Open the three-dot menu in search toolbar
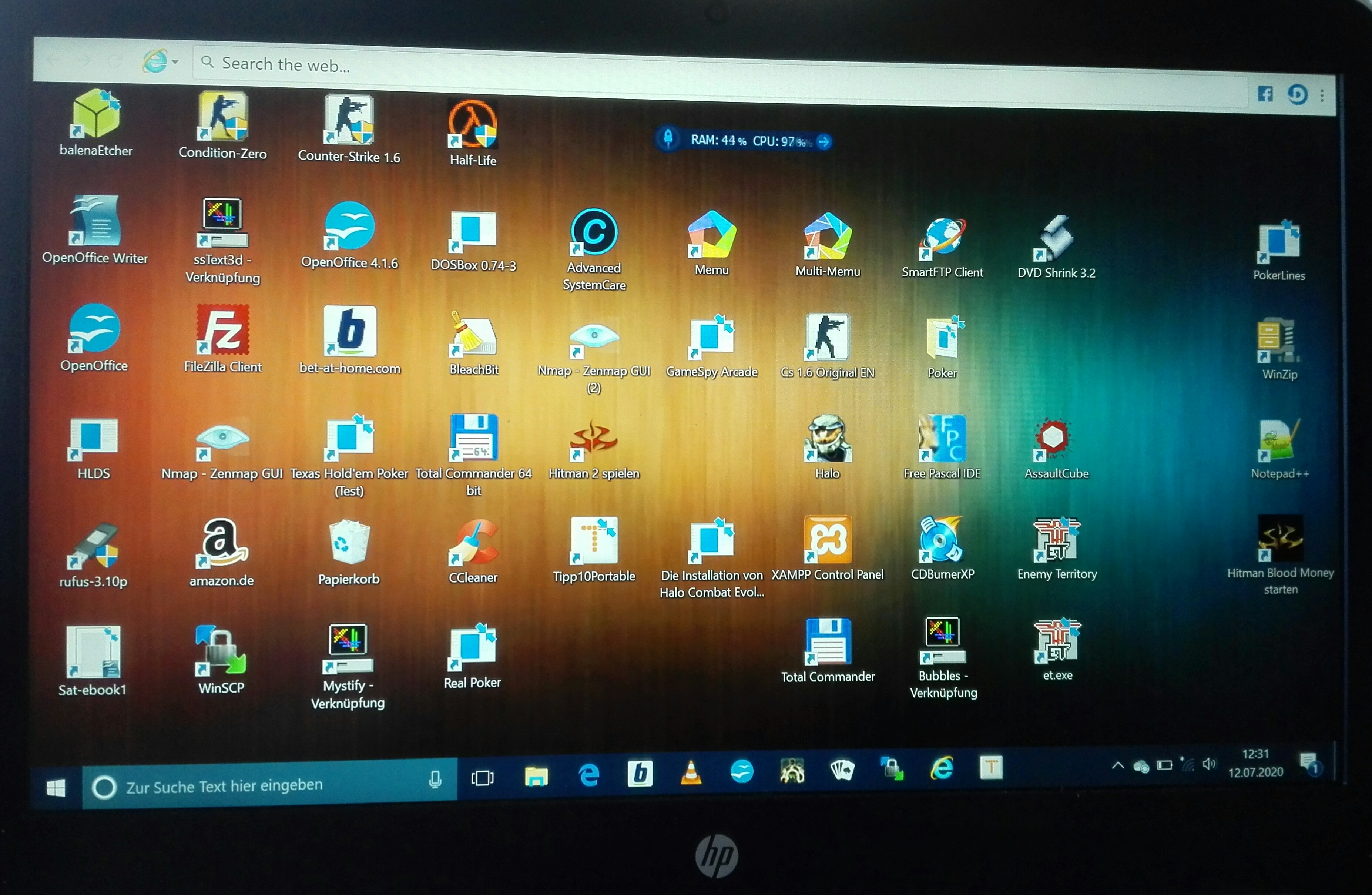Screen dimensions: 1372x895 tap(1322, 96)
